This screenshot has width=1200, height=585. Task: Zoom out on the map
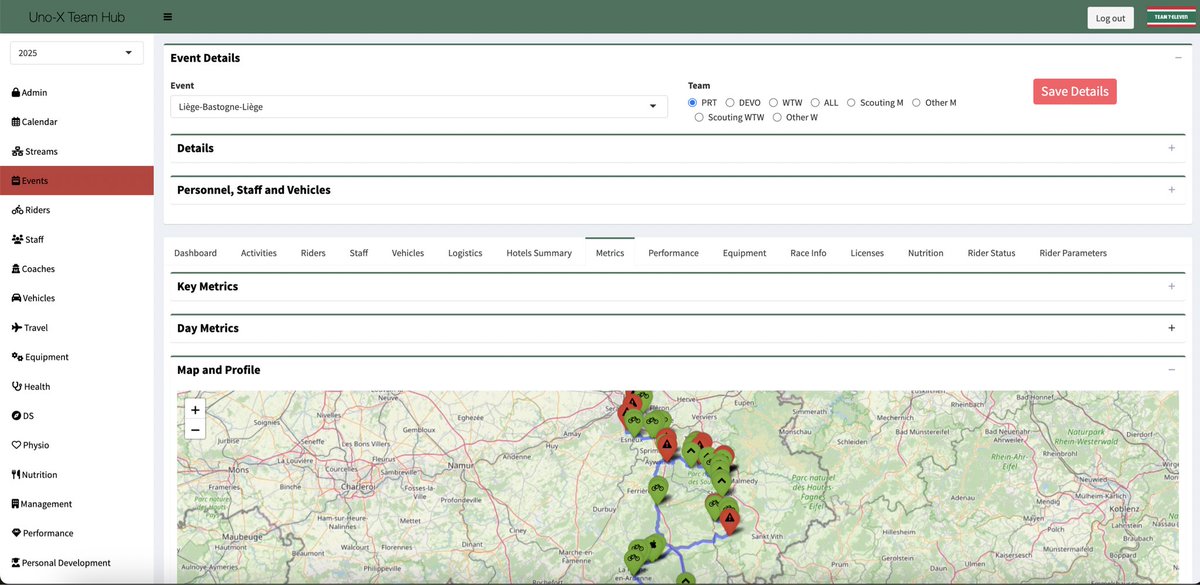tap(195, 430)
